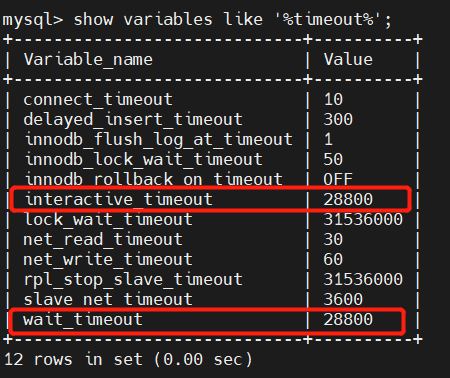This screenshot has width=450, height=378.
Task: Click the highlighted wait_timeout variable
Action: click(x=83, y=319)
